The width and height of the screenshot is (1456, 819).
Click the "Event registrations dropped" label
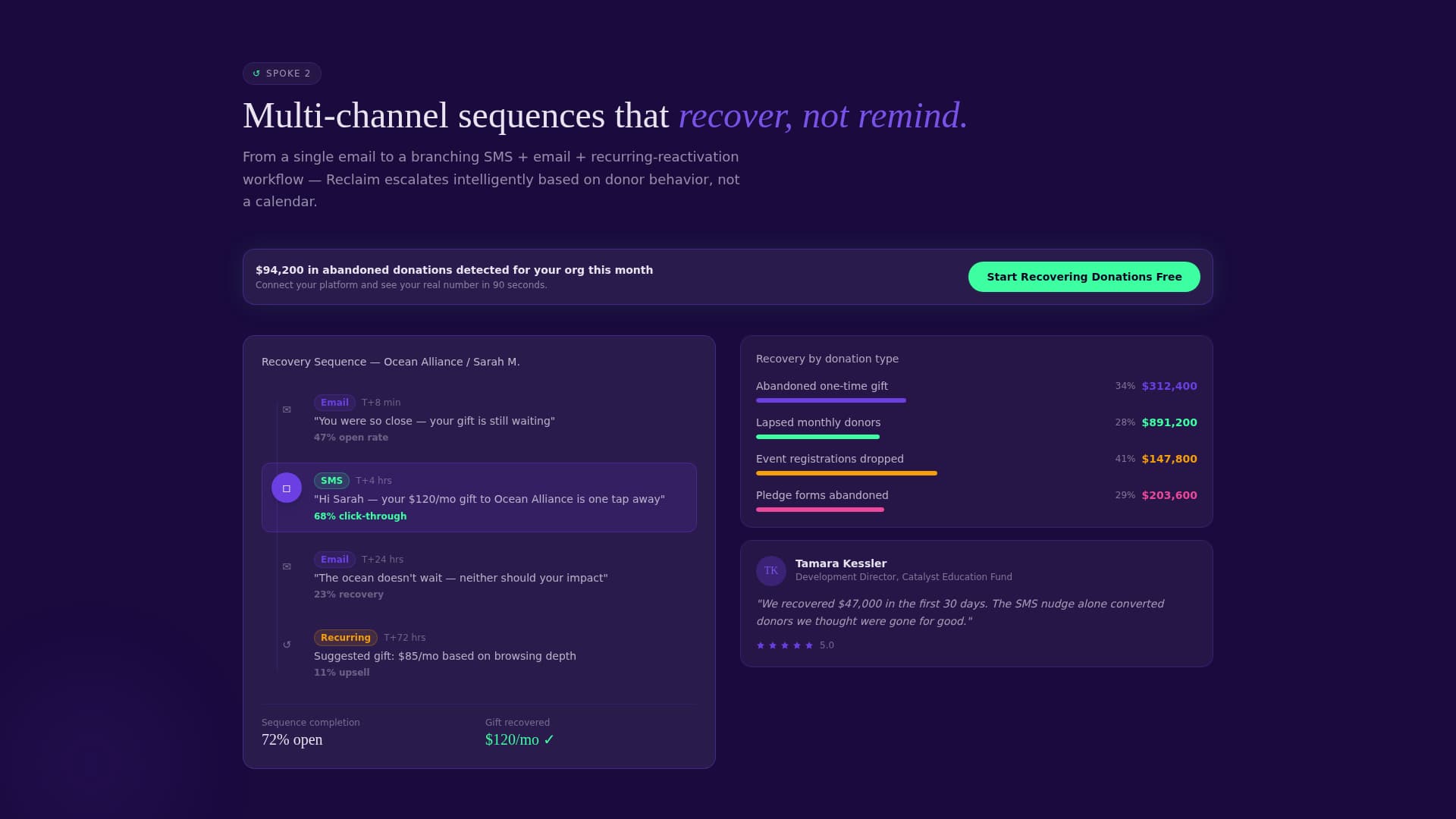tap(830, 459)
